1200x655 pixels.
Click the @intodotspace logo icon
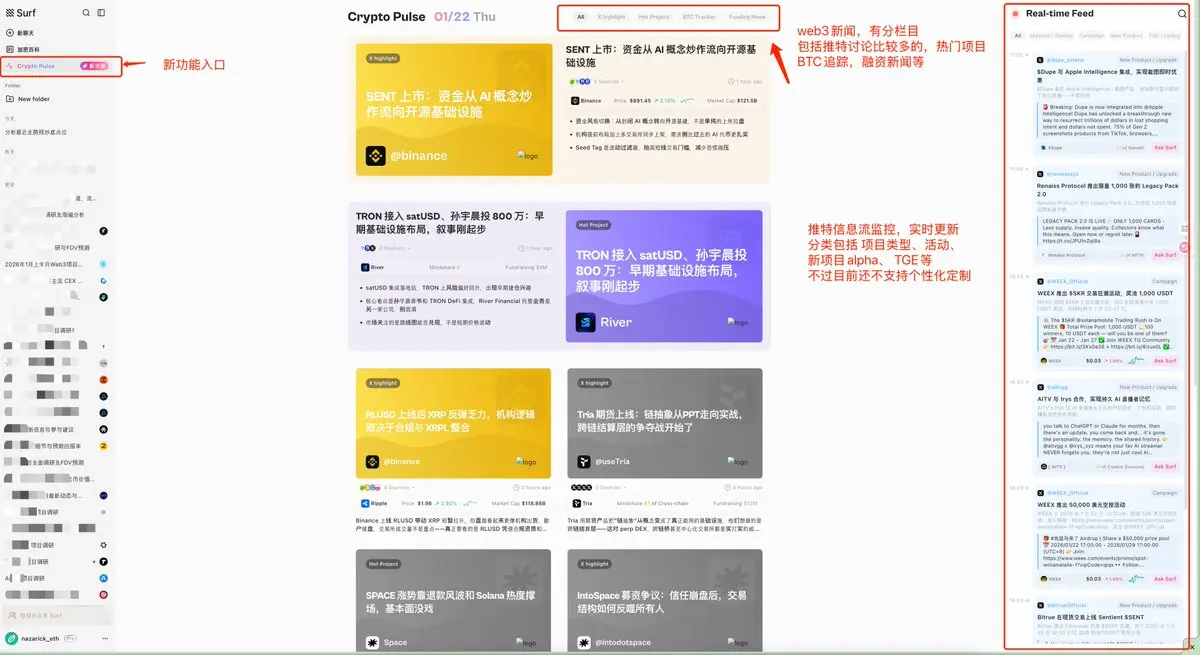(584, 642)
